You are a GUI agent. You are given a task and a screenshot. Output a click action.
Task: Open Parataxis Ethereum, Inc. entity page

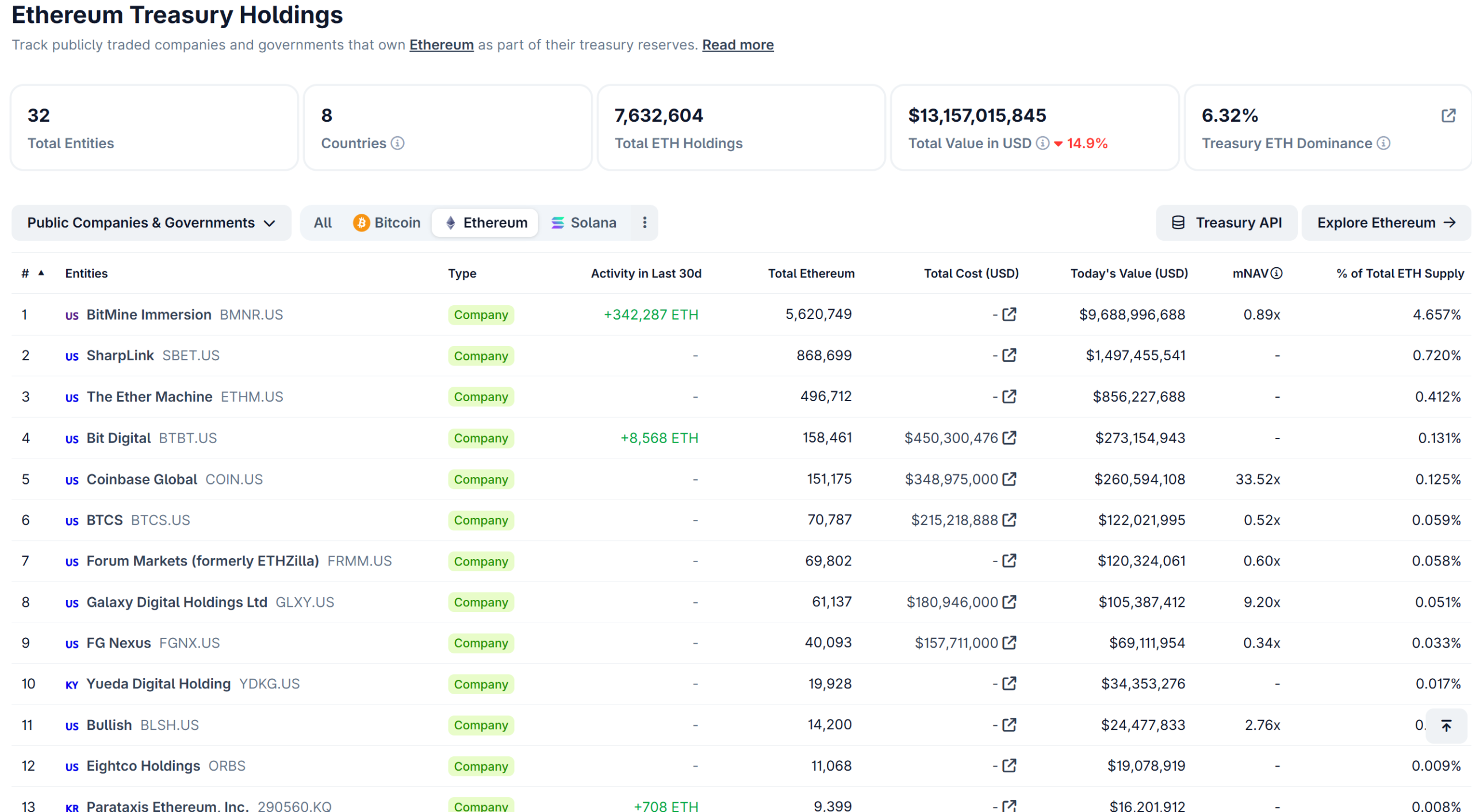coord(167,806)
